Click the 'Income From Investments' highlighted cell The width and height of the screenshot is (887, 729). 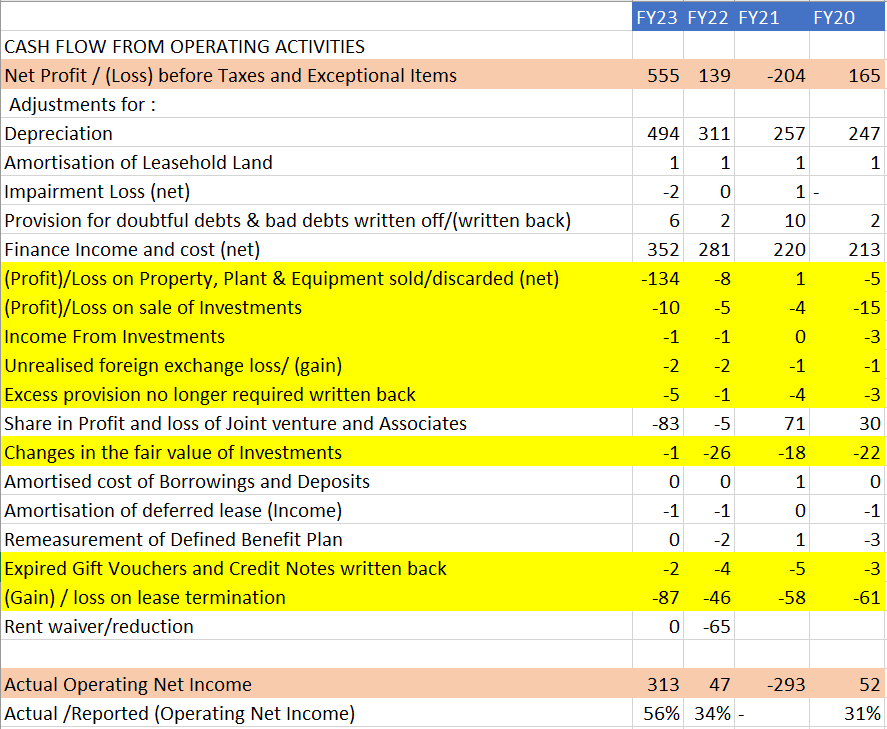115,336
